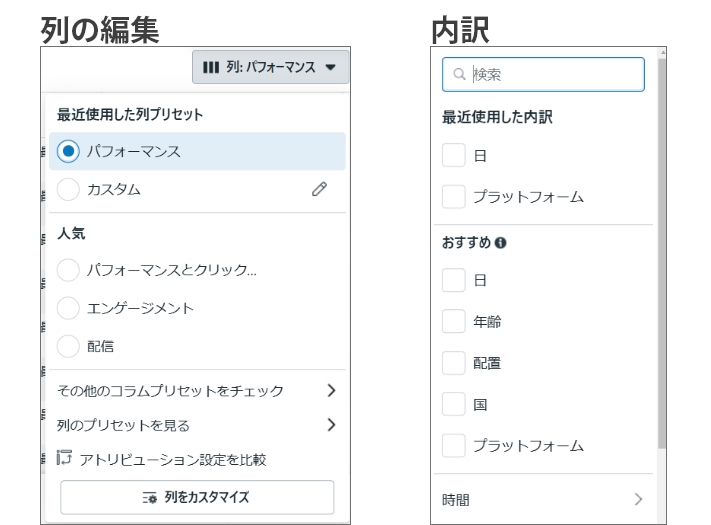Click the magnifier icon in the search box
The width and height of the screenshot is (711, 525).
459,74
